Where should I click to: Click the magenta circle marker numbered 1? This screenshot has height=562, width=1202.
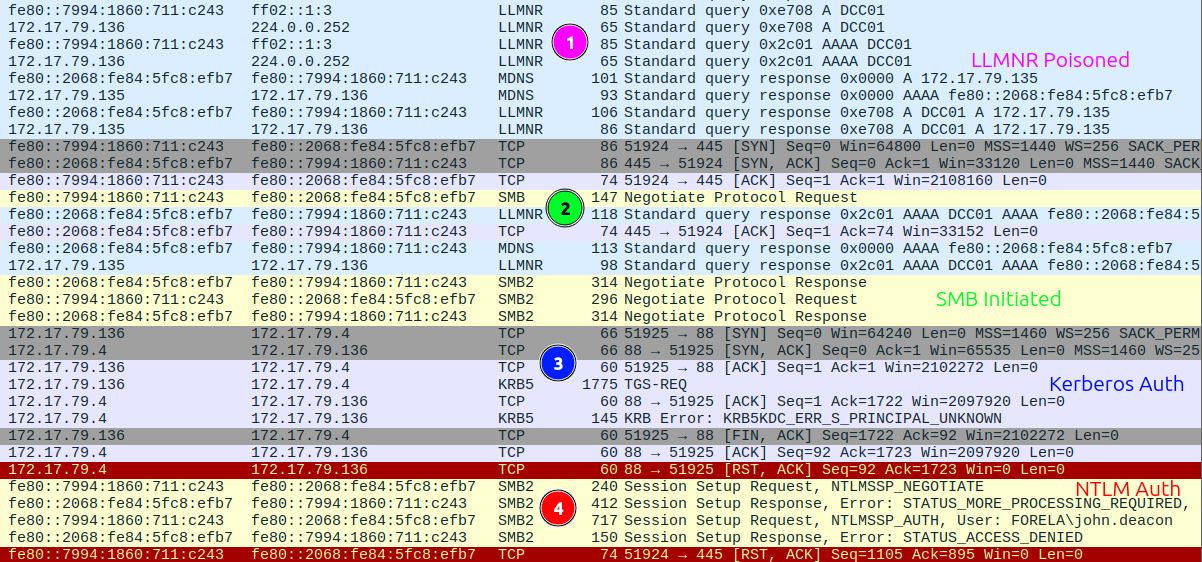pos(570,43)
